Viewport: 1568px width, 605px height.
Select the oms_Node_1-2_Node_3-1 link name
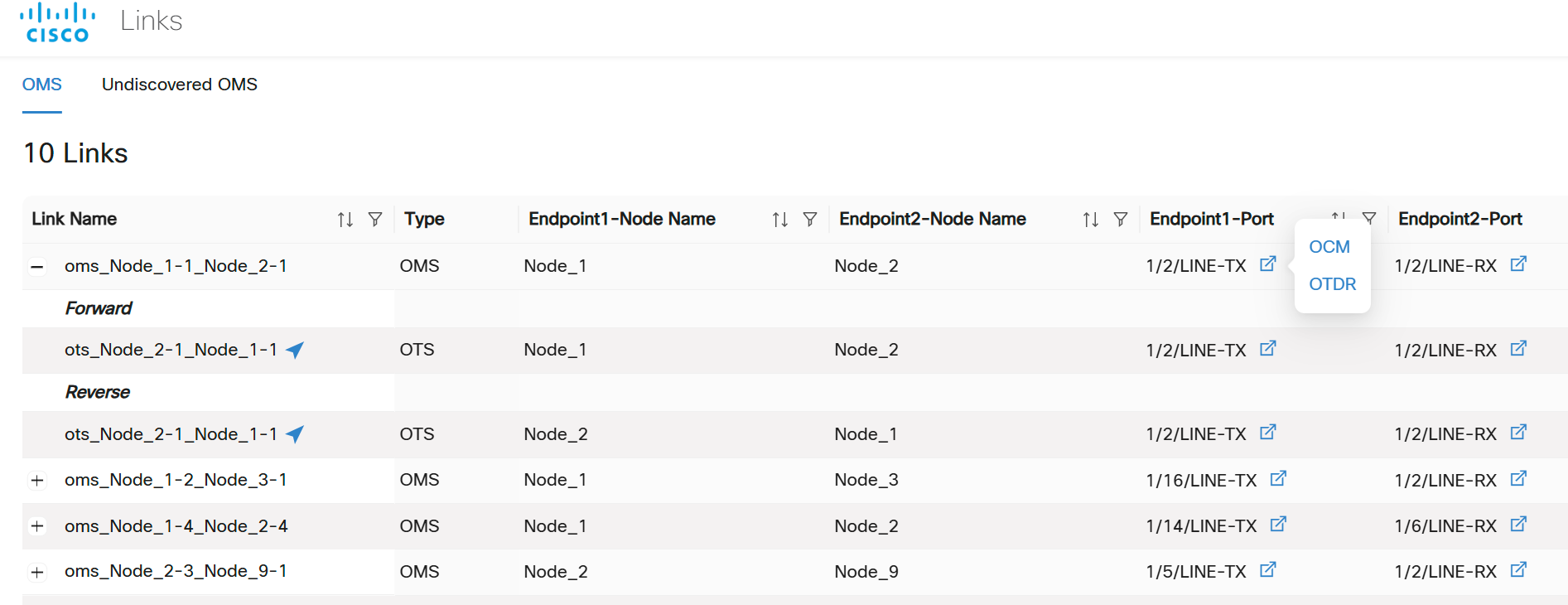176,480
